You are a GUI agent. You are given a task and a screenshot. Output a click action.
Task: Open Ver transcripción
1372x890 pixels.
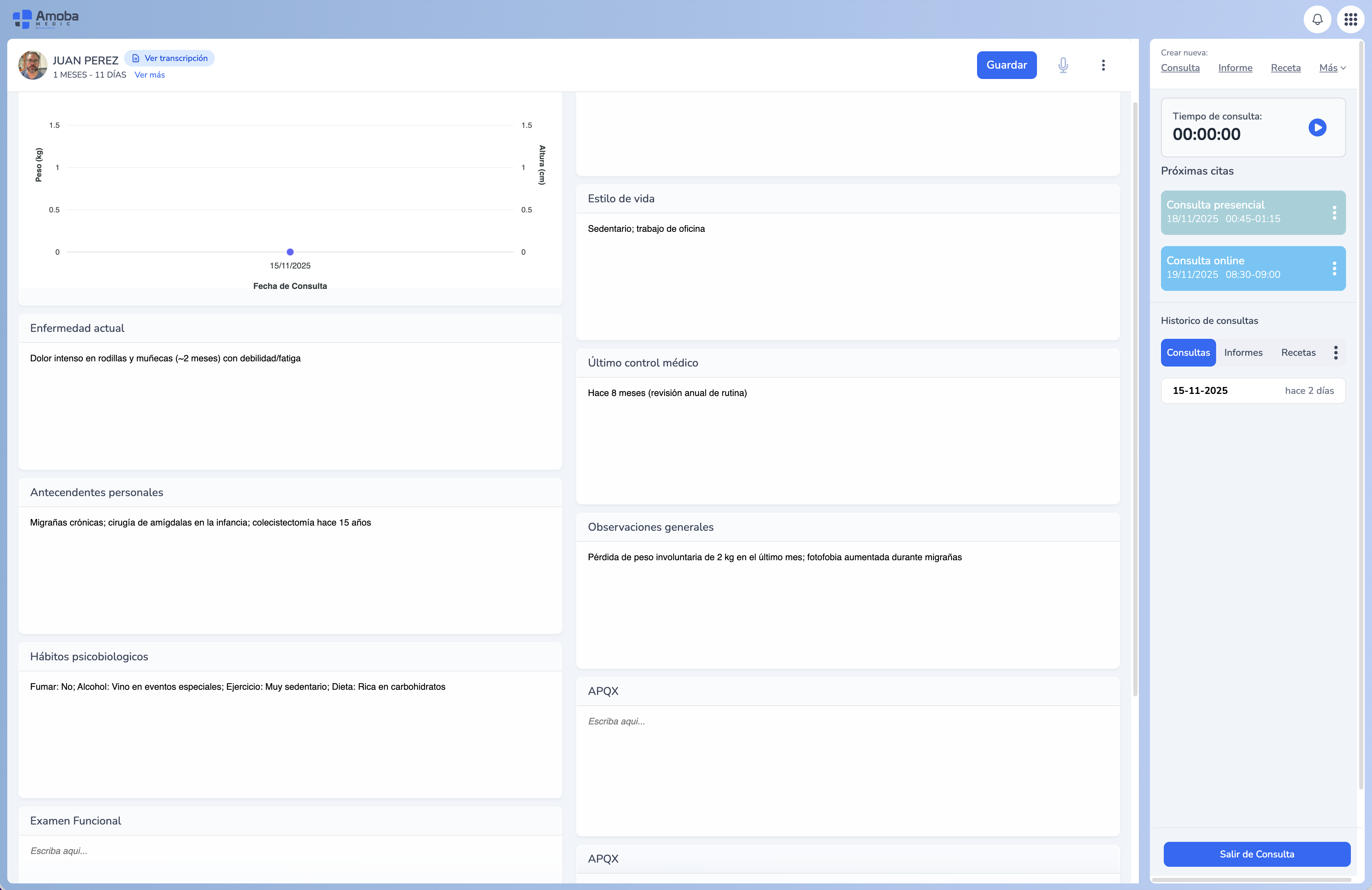169,58
